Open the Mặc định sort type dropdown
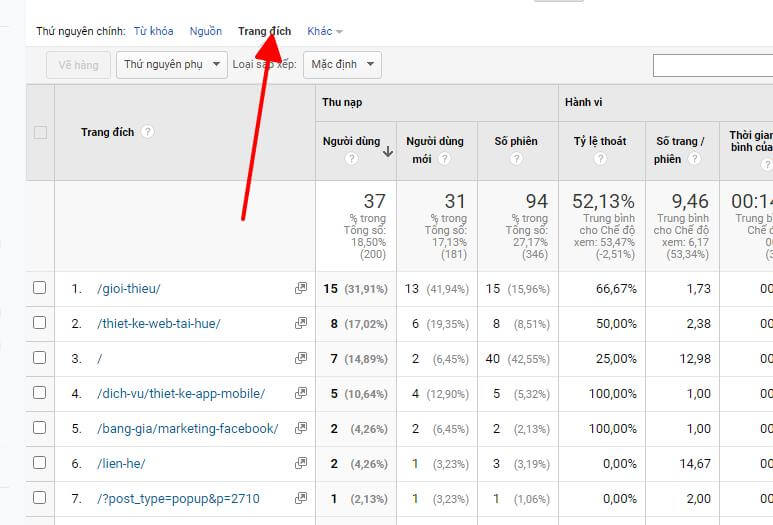Viewport: 773px width, 525px height. point(342,65)
